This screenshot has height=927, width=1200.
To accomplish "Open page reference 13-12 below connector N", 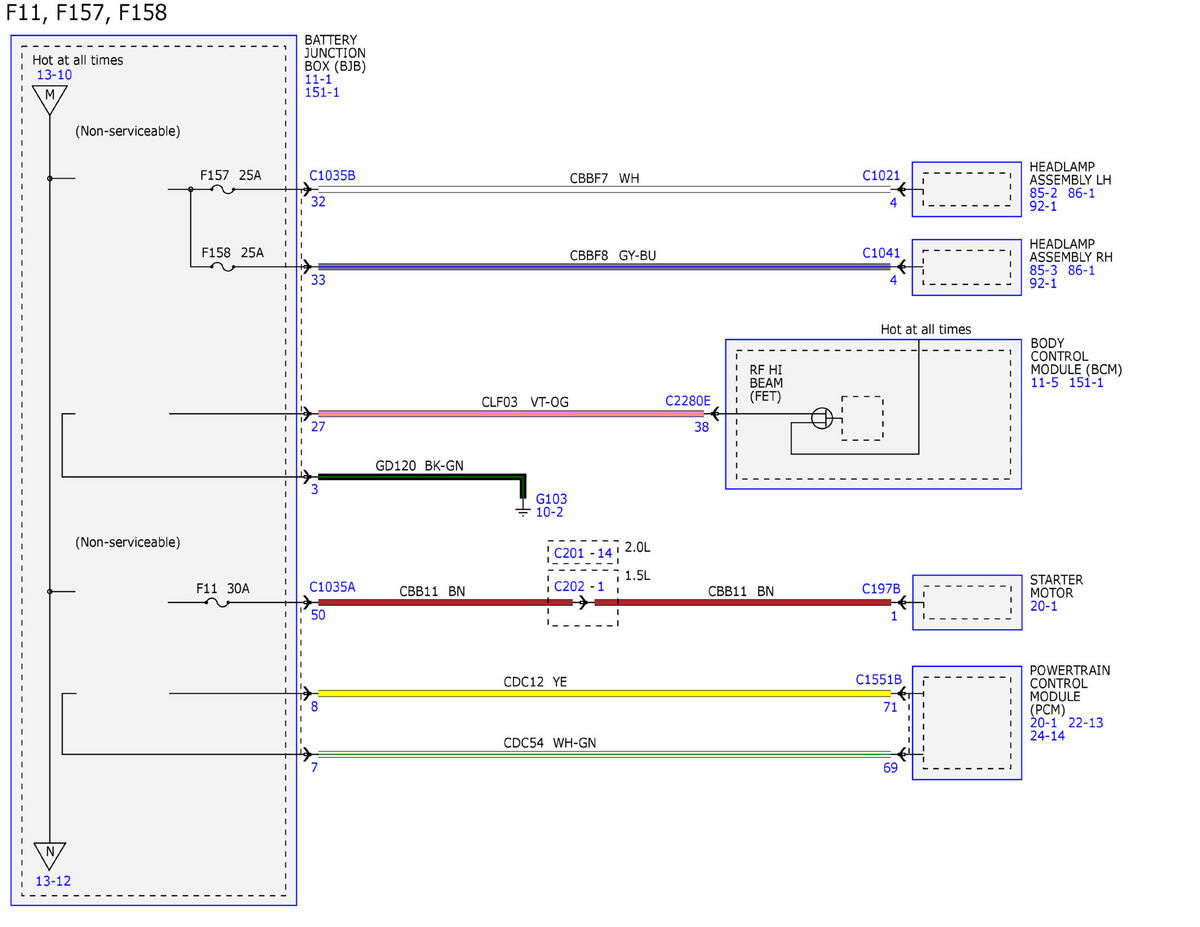I will (x=53, y=882).
